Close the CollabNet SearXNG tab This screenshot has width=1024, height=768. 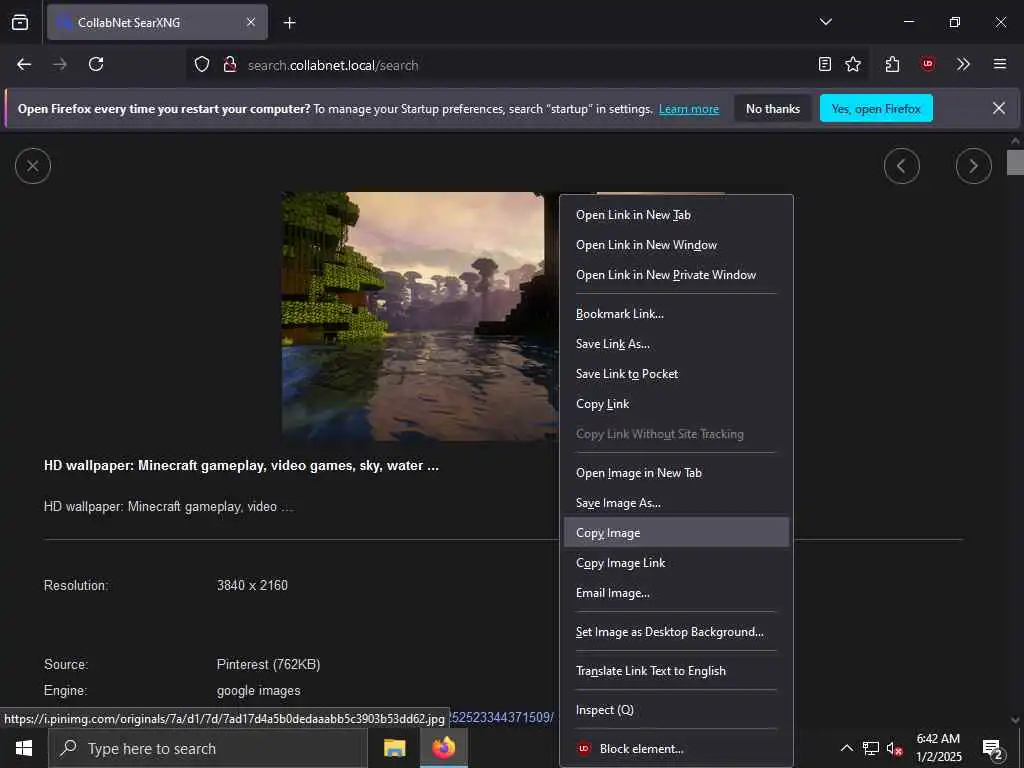pyautogui.click(x=251, y=22)
